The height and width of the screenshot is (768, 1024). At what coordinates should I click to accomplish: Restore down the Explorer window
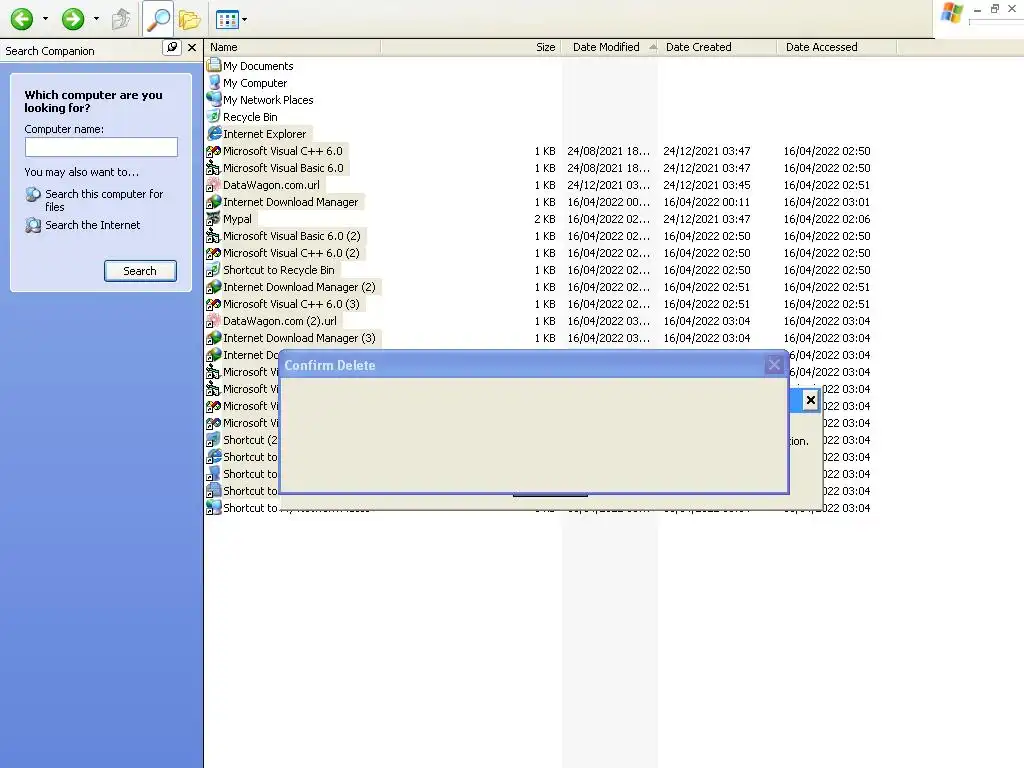pyautogui.click(x=995, y=8)
